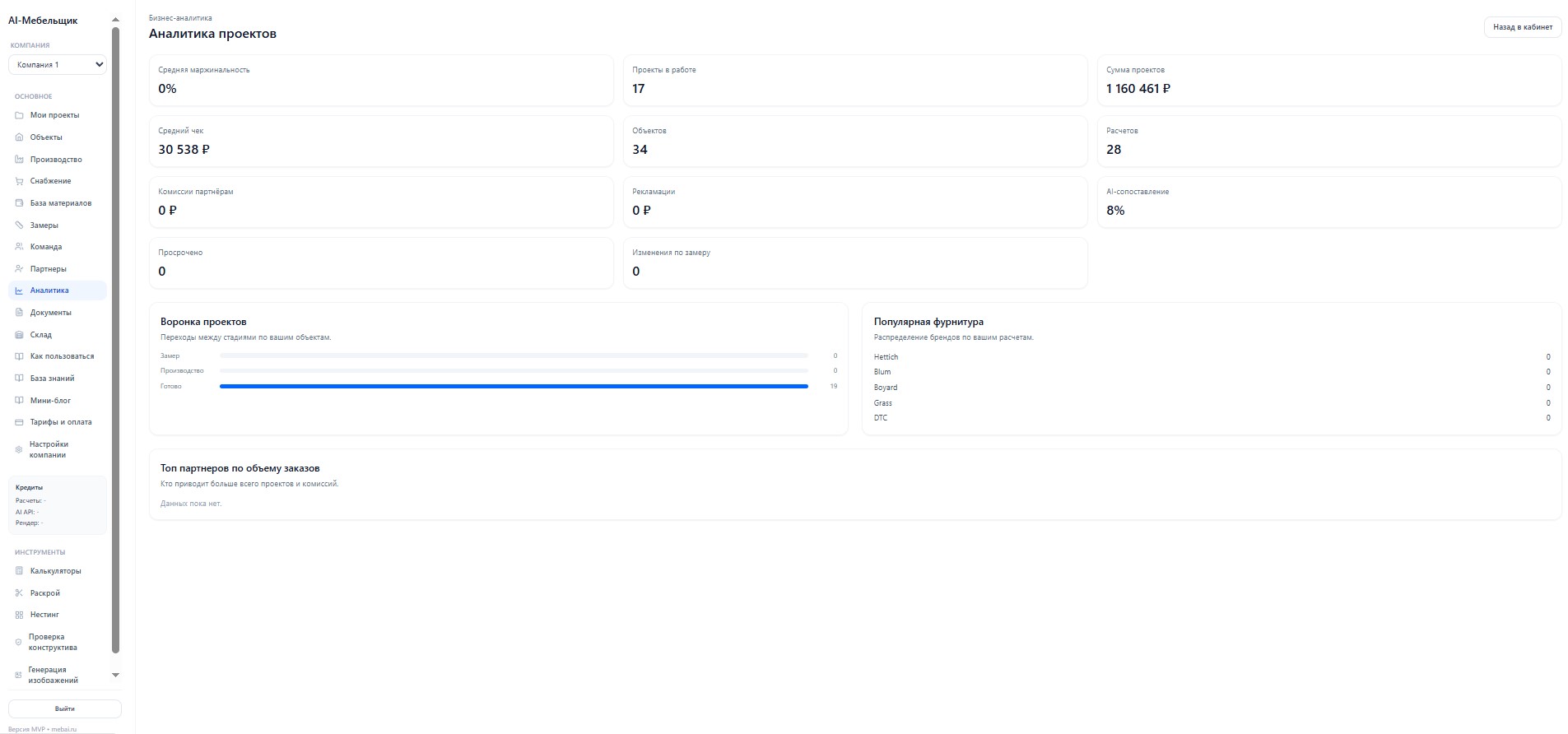Click the shield icon beside Проверка конструктива
Screen dimensions: 1568x734
(x=19, y=643)
